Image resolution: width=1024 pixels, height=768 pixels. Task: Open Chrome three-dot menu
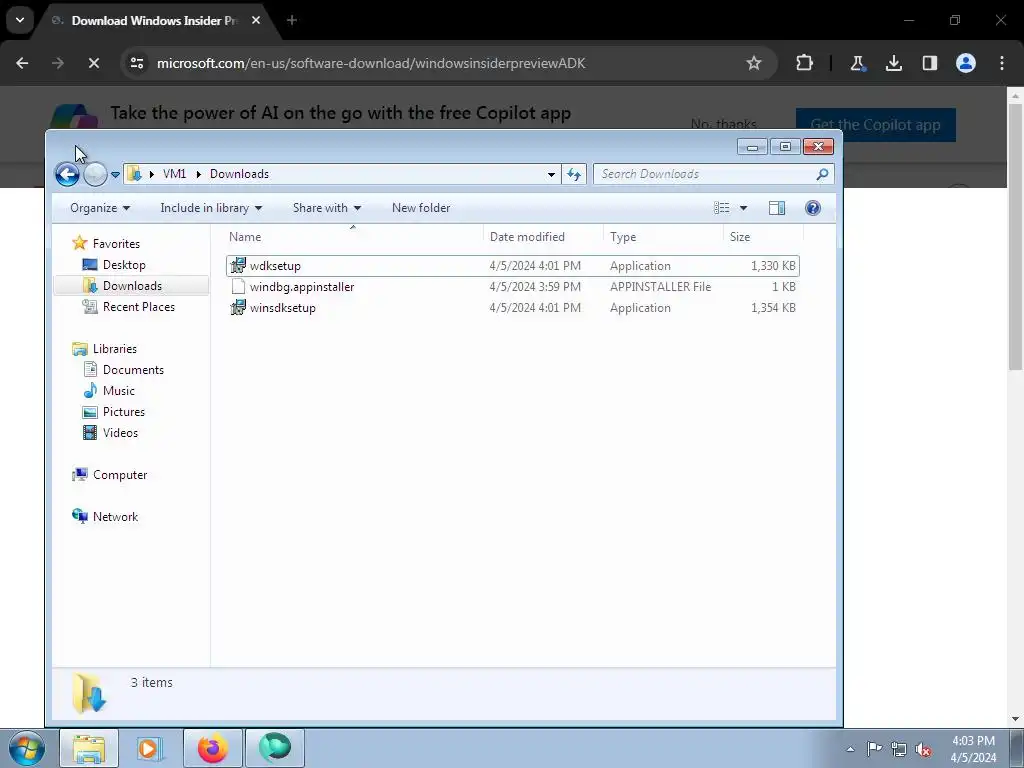[x=1002, y=63]
